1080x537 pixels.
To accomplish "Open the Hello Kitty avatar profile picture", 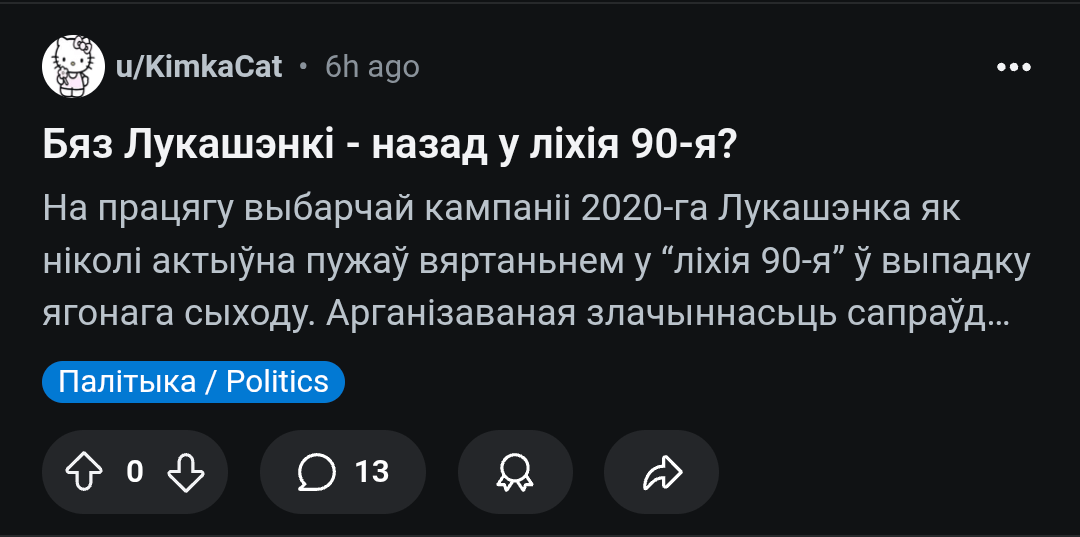I will 73,67.
